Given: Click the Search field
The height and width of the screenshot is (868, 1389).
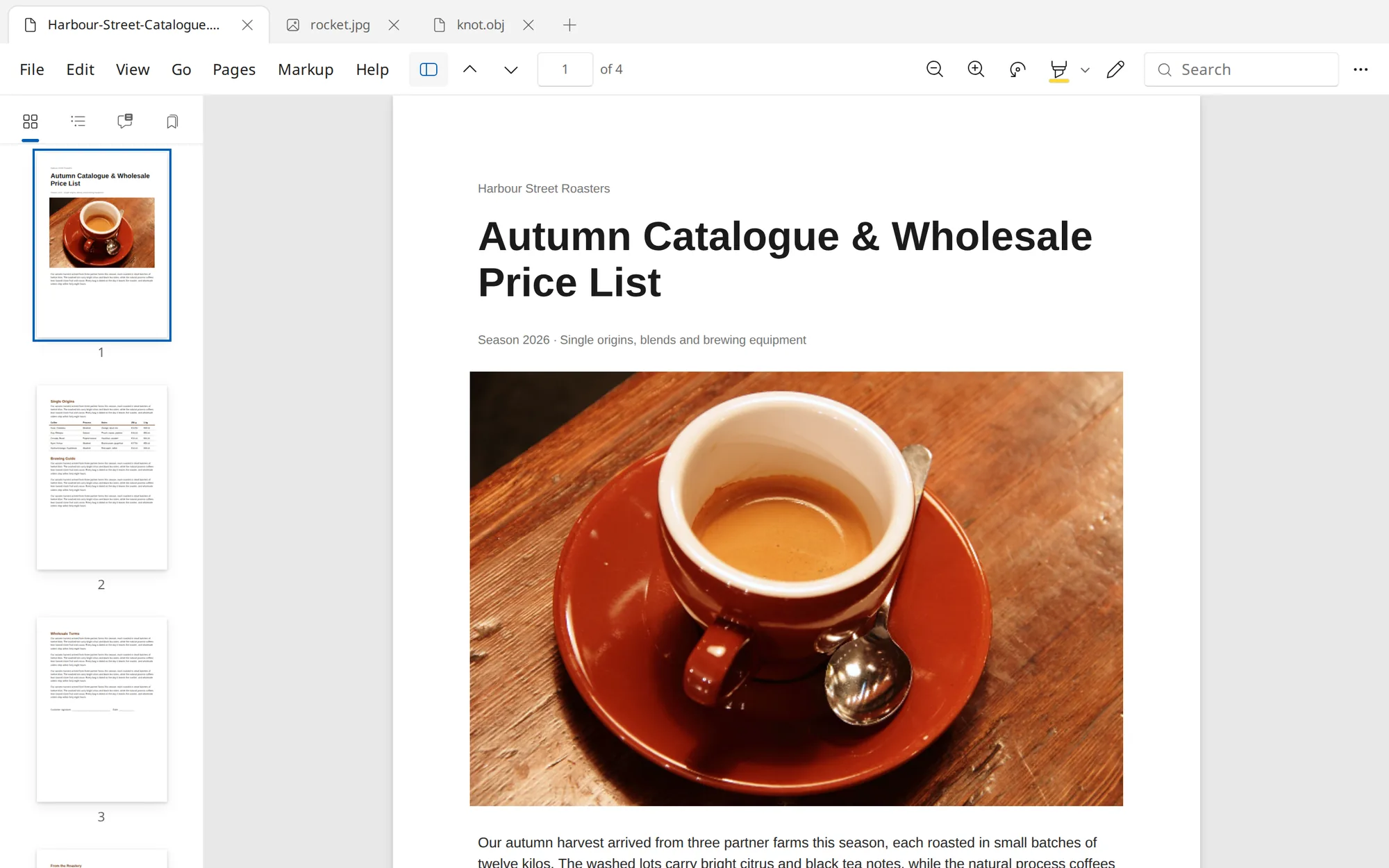Looking at the screenshot, I should coord(1242,69).
